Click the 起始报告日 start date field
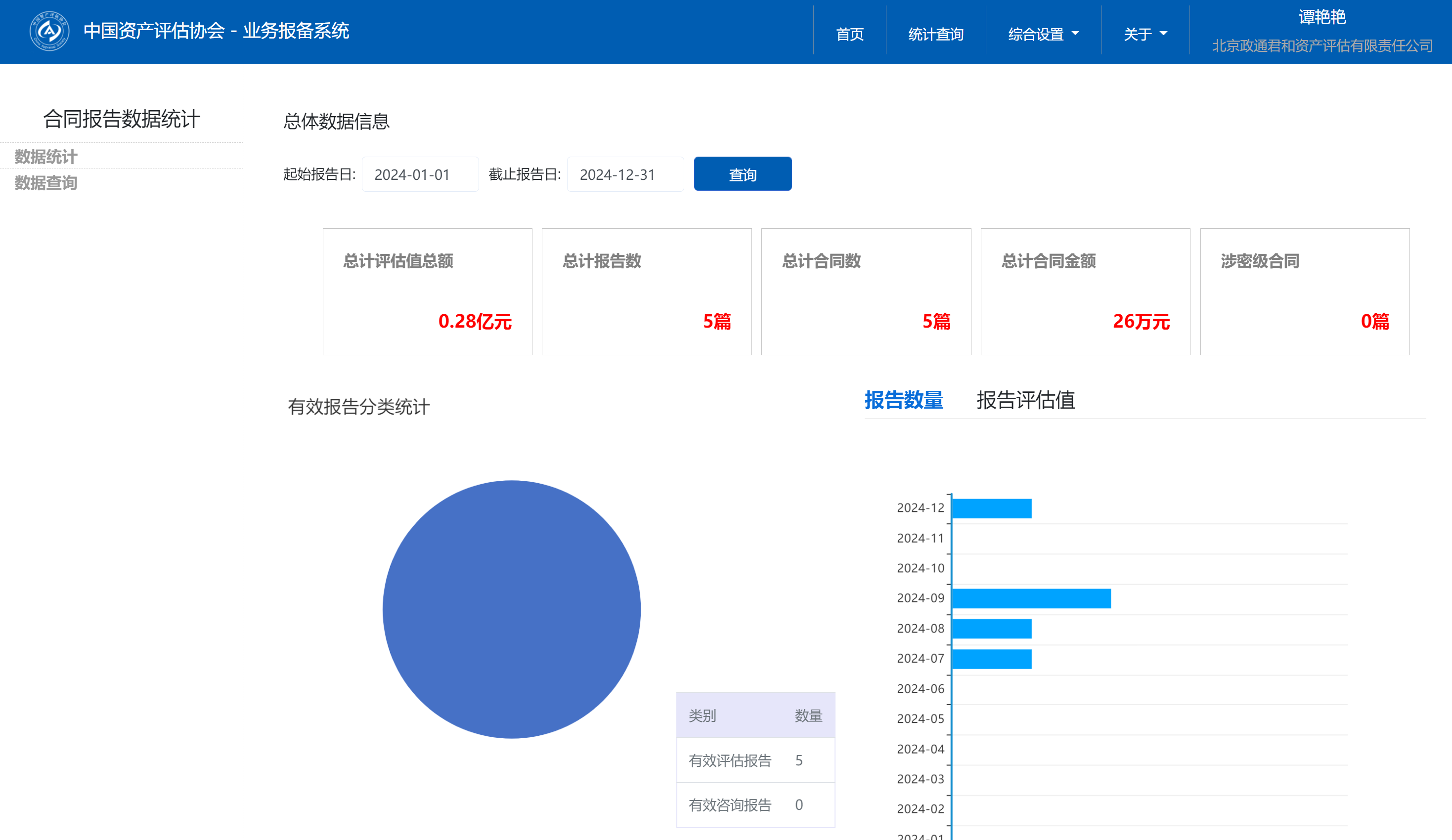This screenshot has width=1452, height=840. (420, 174)
